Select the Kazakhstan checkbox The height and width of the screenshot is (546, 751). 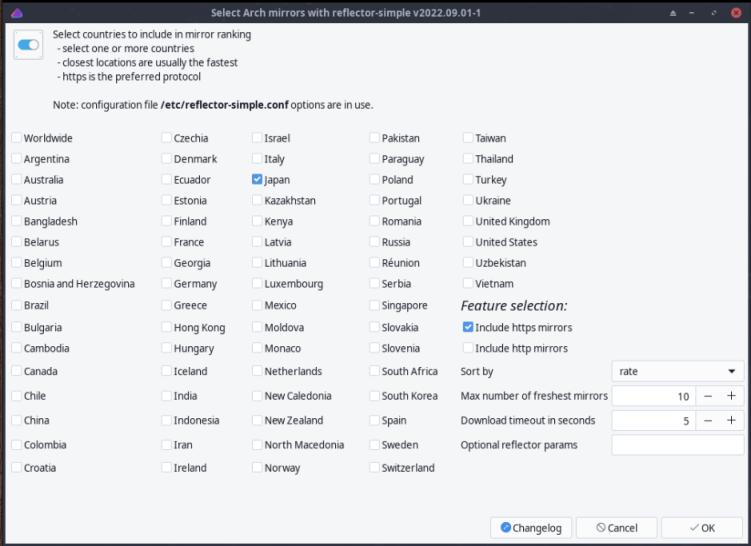[257, 200]
